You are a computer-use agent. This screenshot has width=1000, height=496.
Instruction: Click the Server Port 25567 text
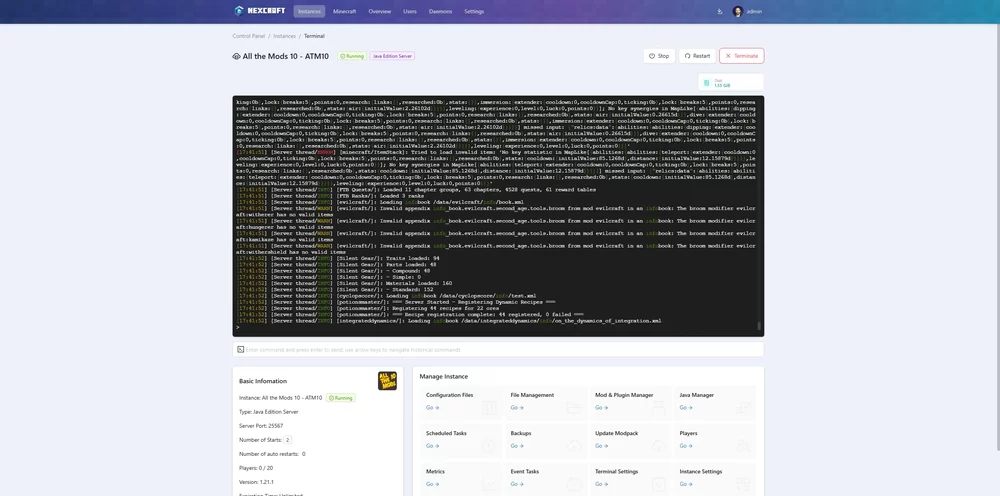click(x=261, y=426)
